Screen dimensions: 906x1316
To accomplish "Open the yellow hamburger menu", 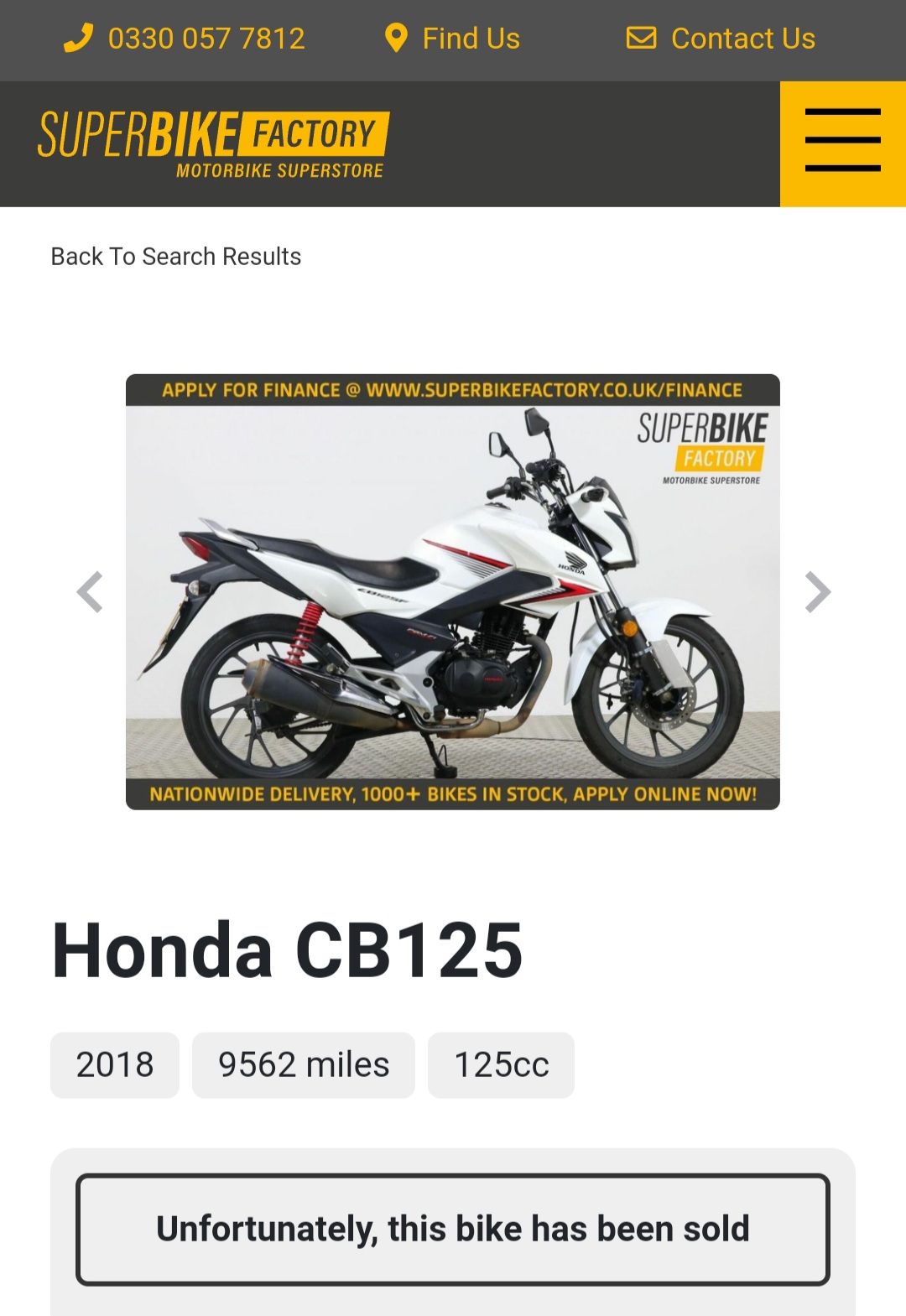I will pos(843,144).
